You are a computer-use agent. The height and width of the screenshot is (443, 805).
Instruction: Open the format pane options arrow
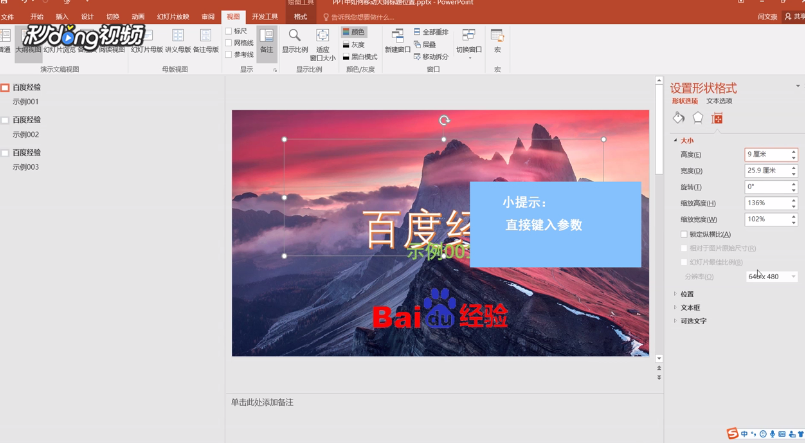[x=798, y=86]
